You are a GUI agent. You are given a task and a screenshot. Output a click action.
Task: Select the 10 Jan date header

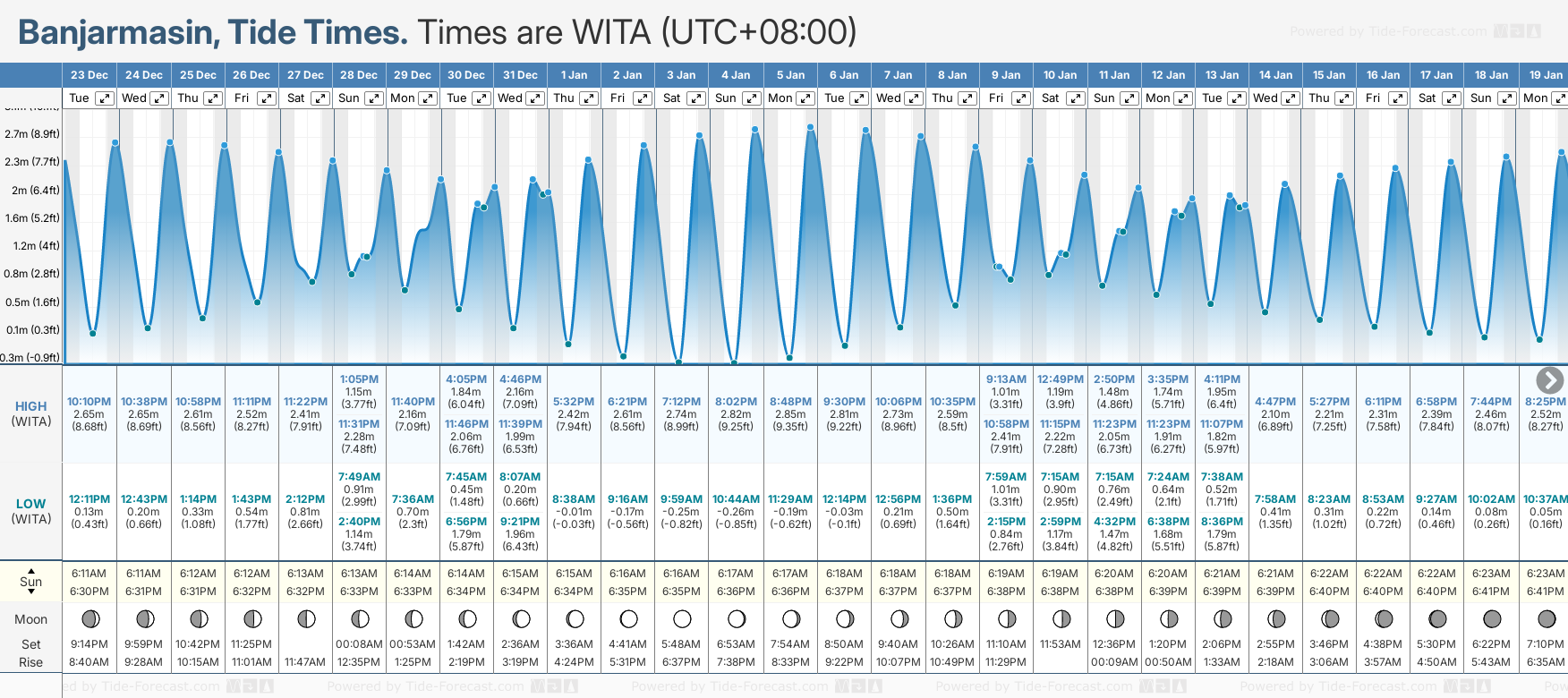[x=1061, y=75]
